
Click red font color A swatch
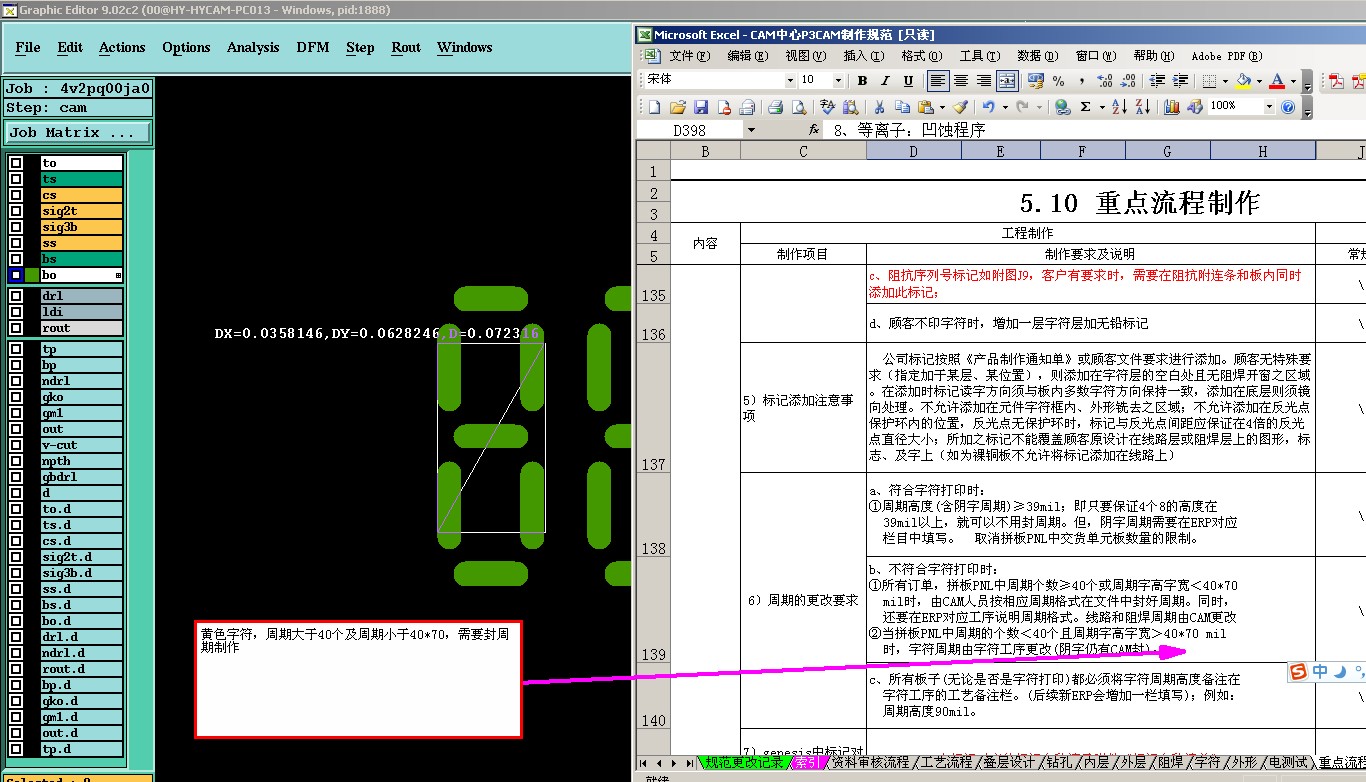[1278, 81]
